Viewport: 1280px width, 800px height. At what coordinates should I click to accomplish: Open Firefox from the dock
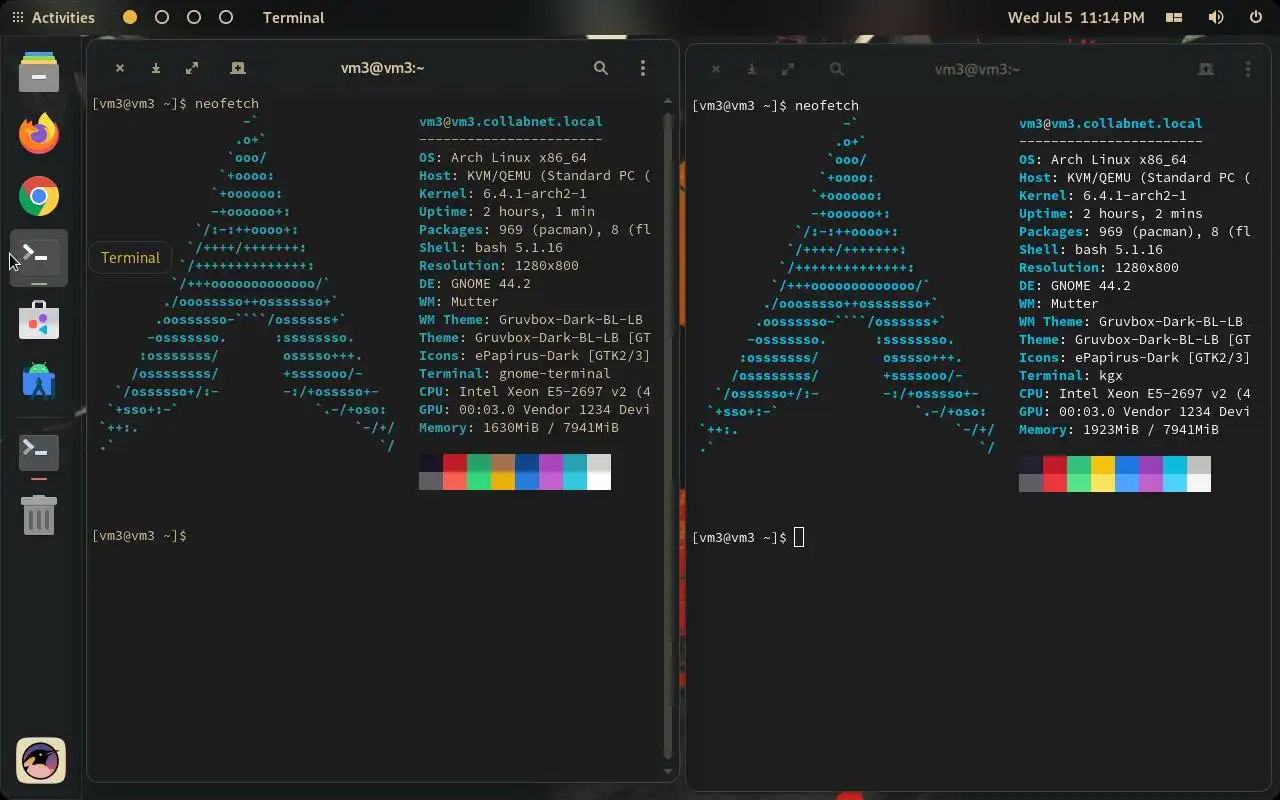pyautogui.click(x=39, y=133)
